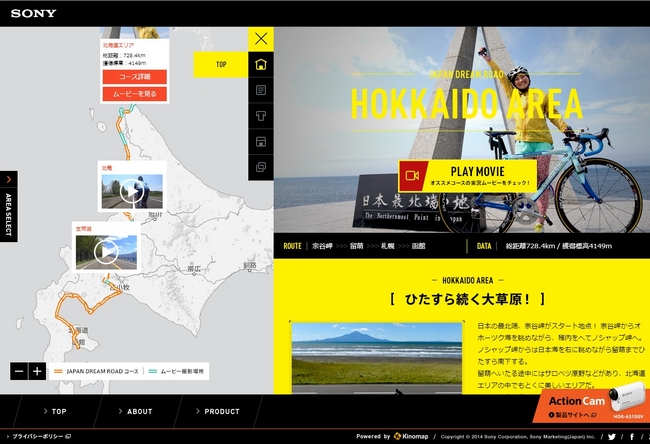The height and width of the screenshot is (444, 650).
Task: Open the document icon in the side menu
Action: coord(261,90)
